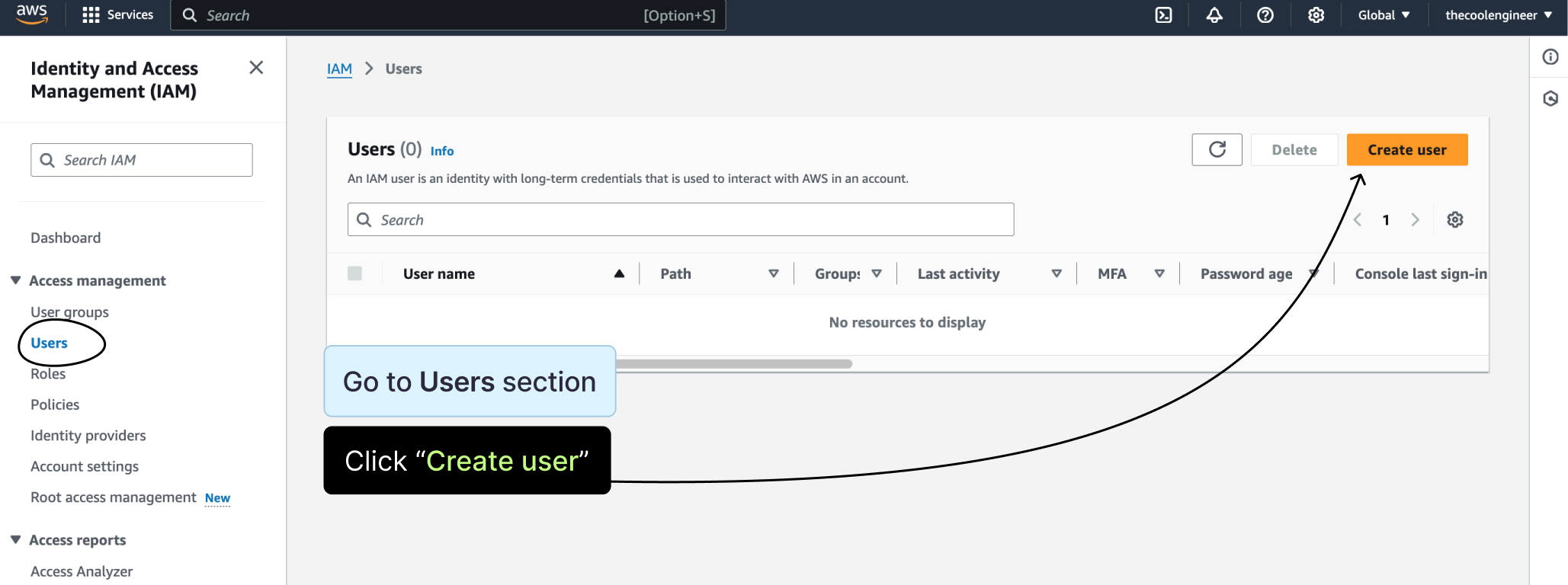
Task: Open the Services grid menu
Action: coord(117,15)
